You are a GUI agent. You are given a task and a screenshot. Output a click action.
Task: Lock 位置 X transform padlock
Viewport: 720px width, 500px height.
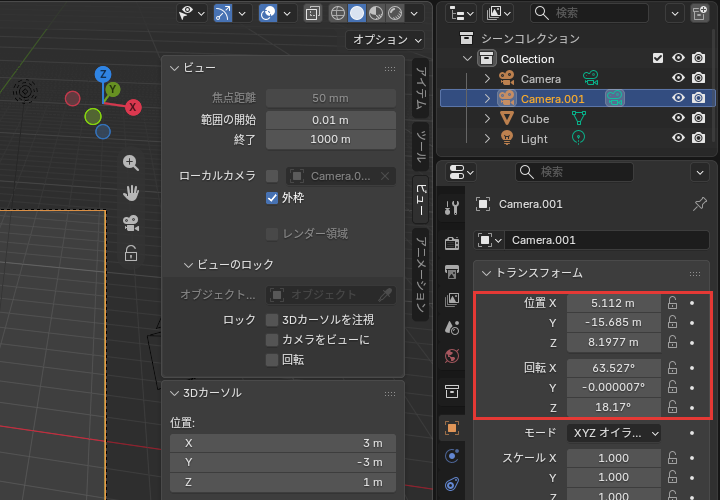coord(672,303)
